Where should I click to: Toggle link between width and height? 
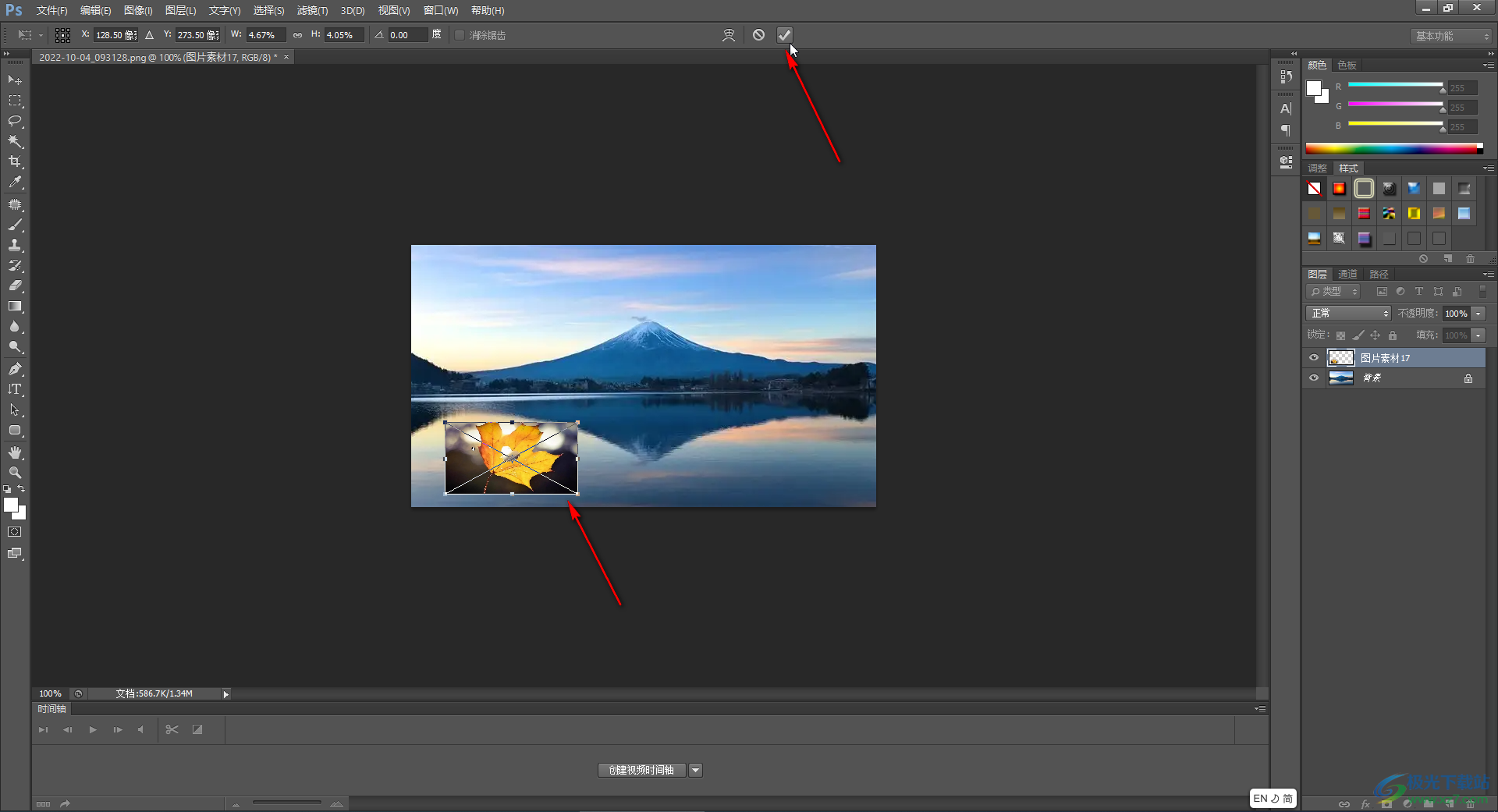[297, 35]
